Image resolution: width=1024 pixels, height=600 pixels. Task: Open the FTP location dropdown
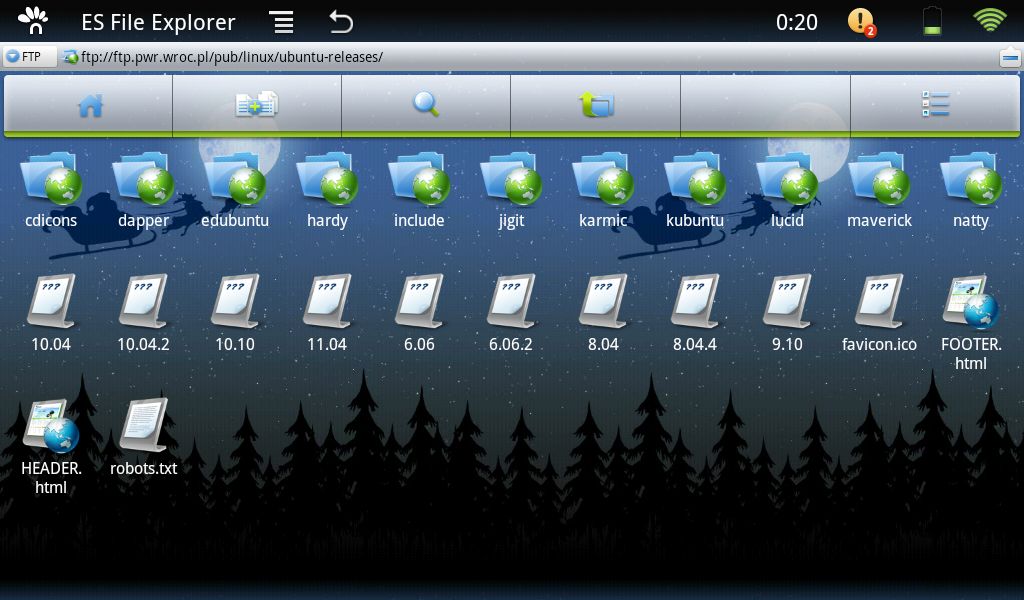pos(29,57)
